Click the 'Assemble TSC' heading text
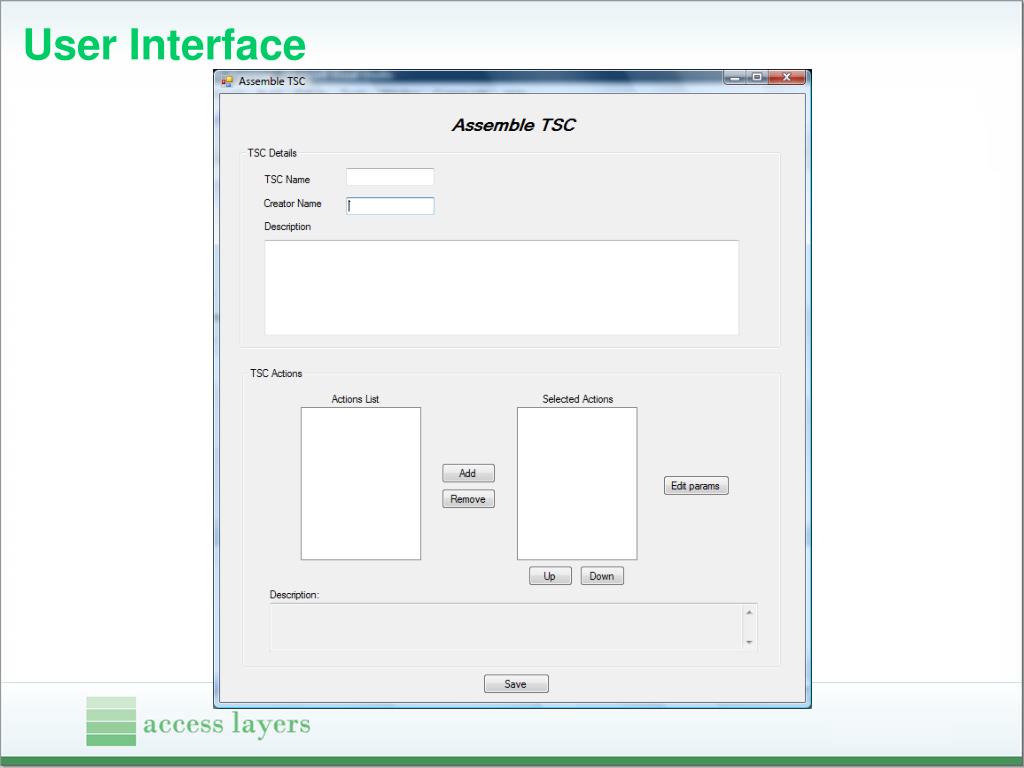The height and width of the screenshot is (768, 1024). (x=513, y=125)
